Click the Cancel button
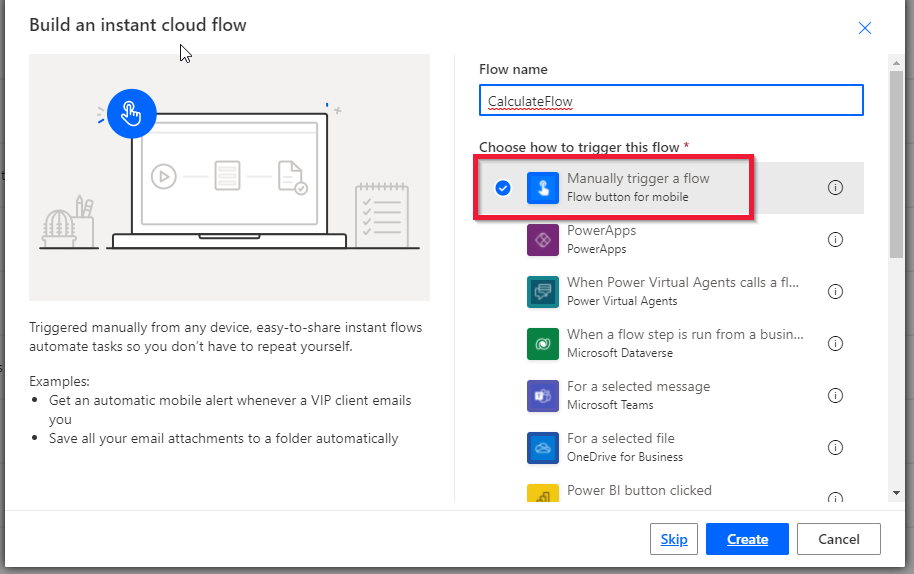The image size is (914, 574). click(x=839, y=539)
